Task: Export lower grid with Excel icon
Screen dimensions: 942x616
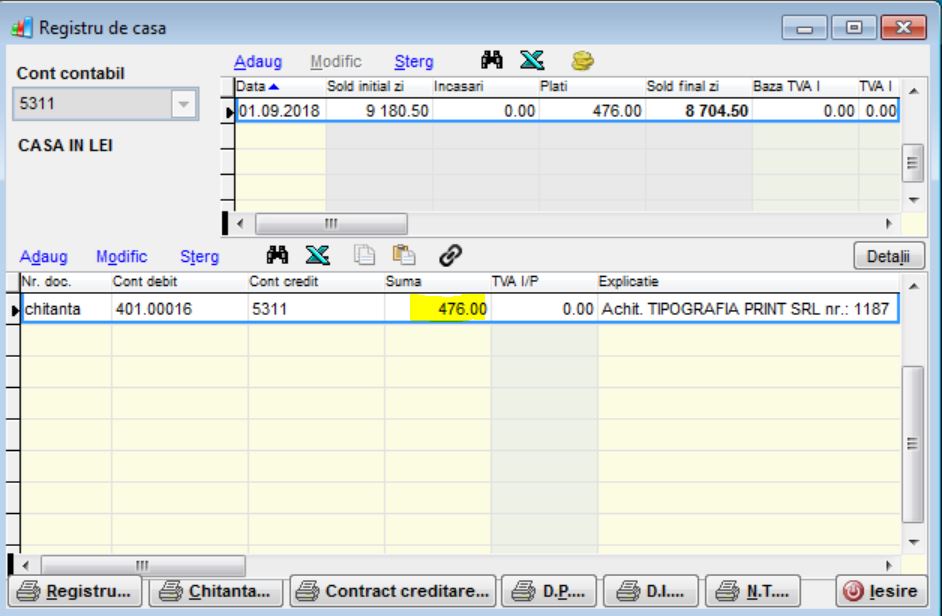Action: (x=317, y=255)
